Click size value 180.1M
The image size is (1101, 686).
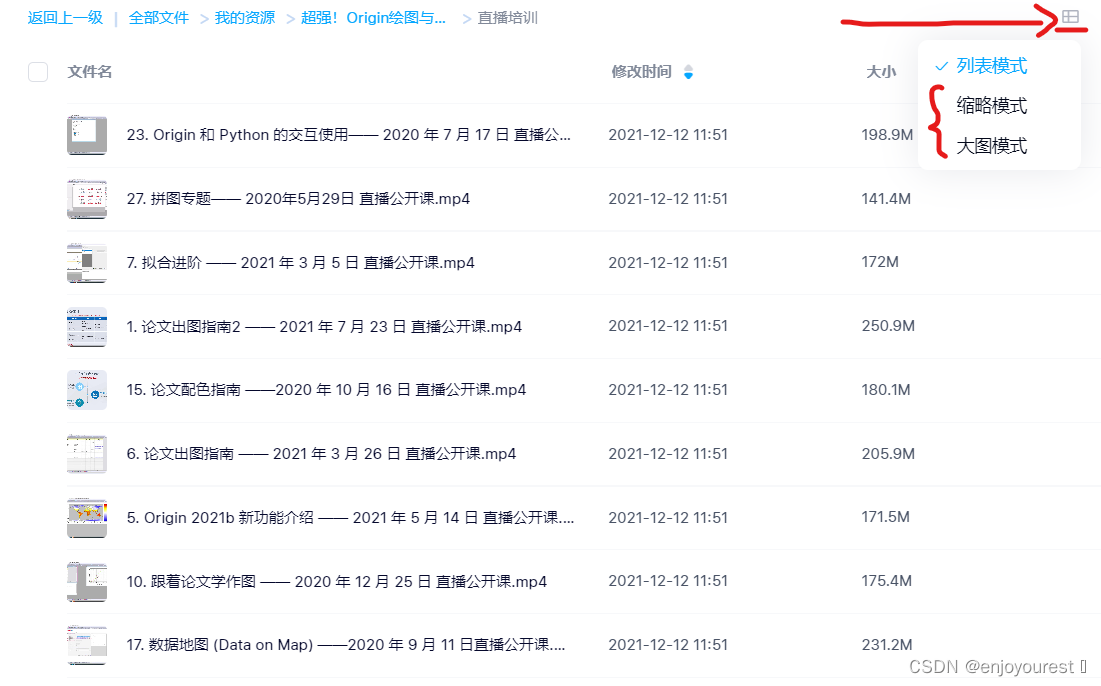pyautogui.click(x=886, y=390)
